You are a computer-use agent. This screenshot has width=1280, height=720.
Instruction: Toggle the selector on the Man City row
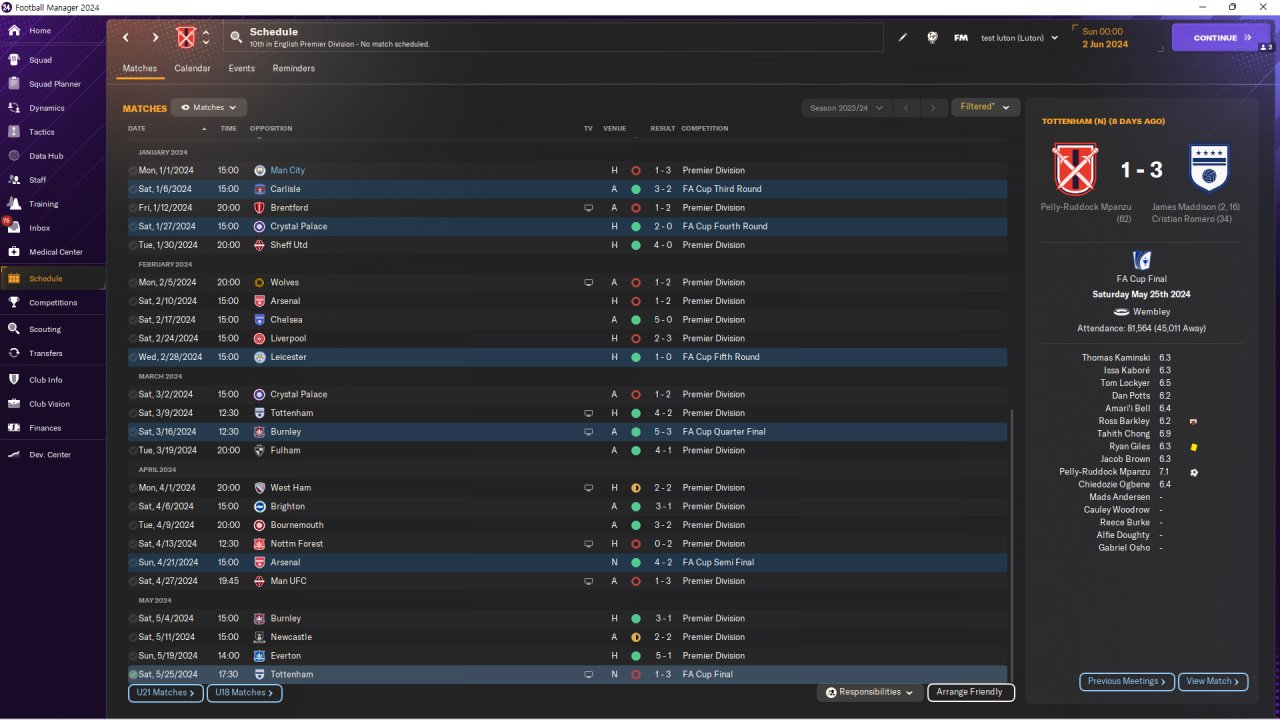point(133,171)
